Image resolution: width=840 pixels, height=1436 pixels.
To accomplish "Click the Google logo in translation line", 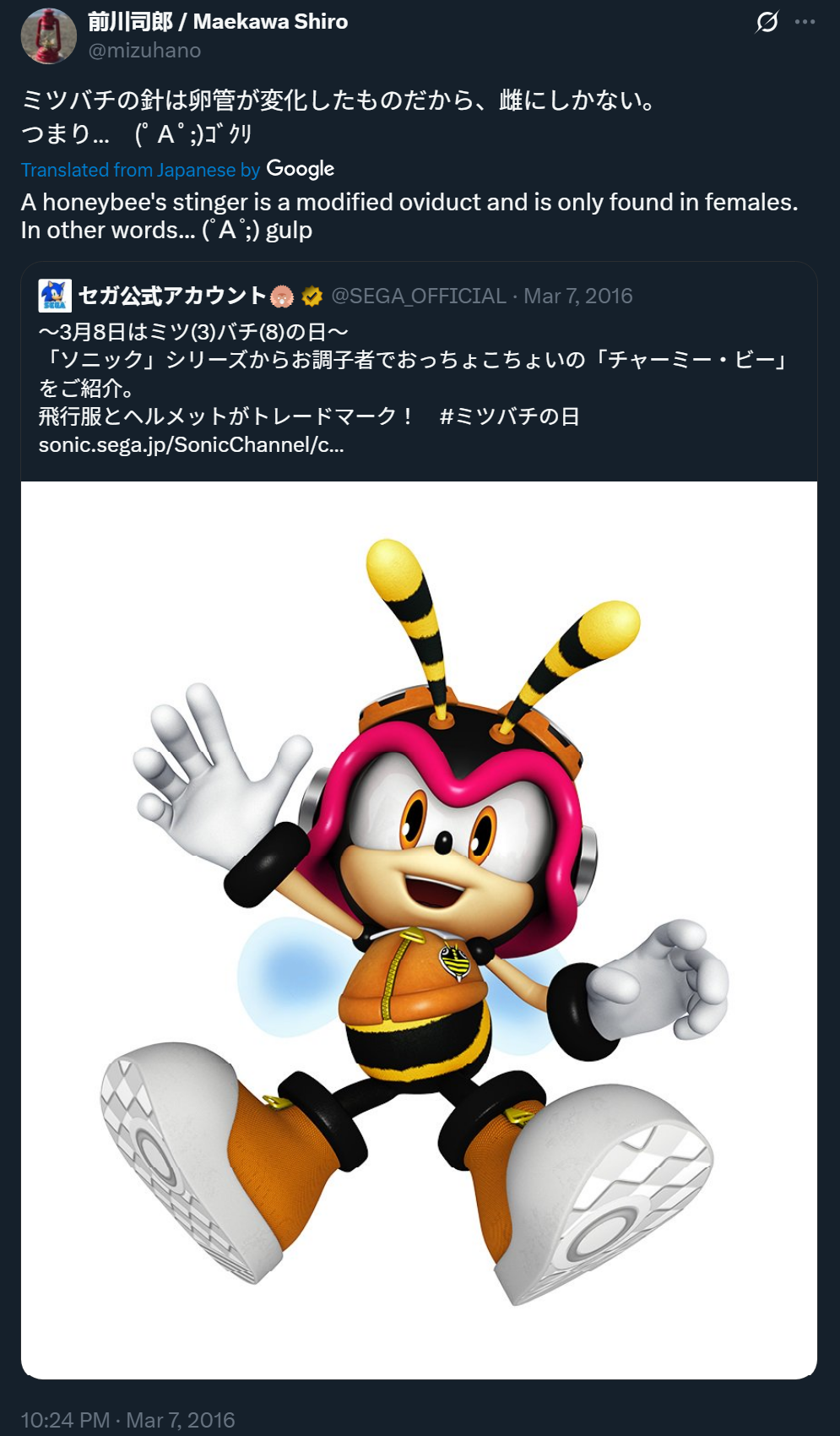I will pos(301,169).
